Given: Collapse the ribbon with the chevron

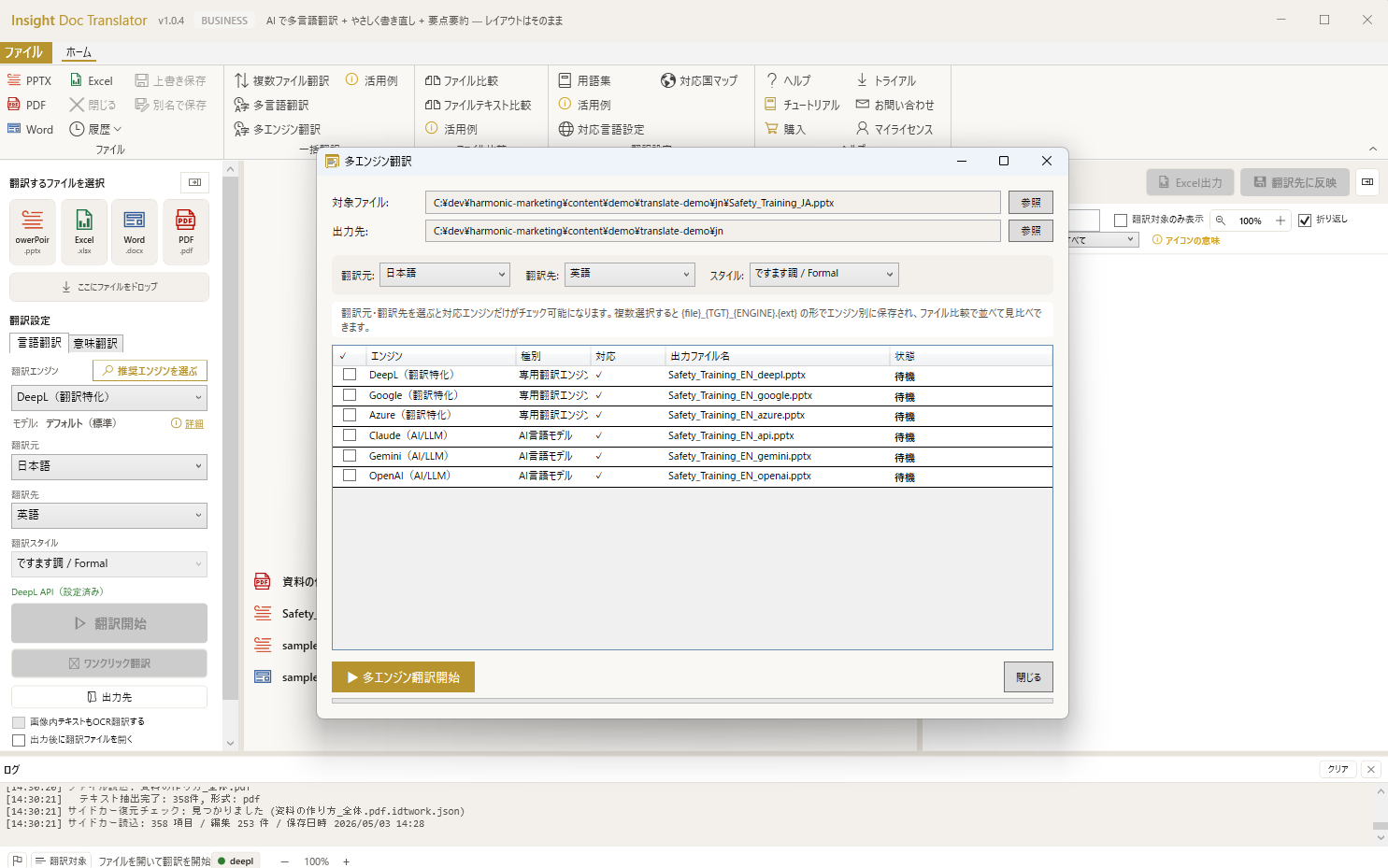Looking at the screenshot, I should [1373, 149].
